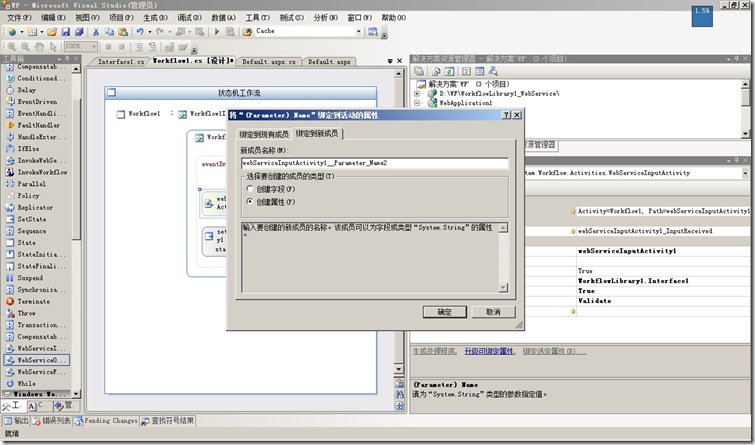Click the Save icon in the main toolbar
The image size is (755, 445).
65,32
